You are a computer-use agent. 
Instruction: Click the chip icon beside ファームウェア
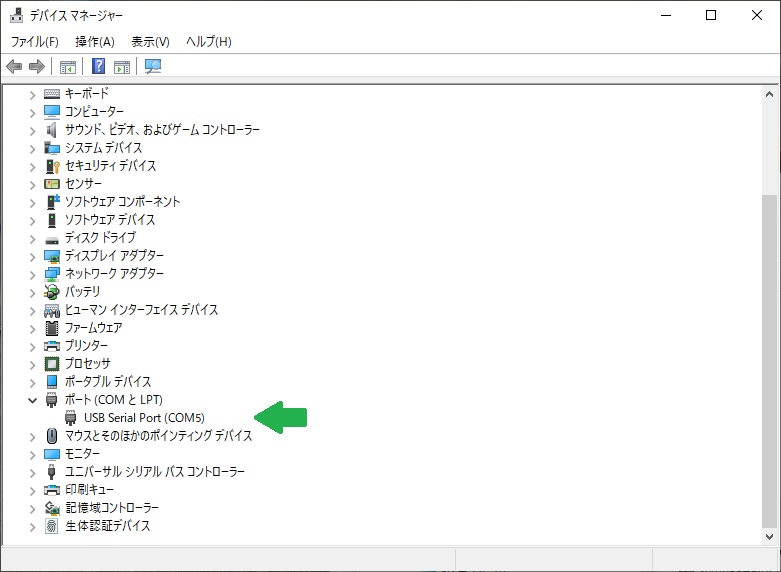tap(52, 328)
